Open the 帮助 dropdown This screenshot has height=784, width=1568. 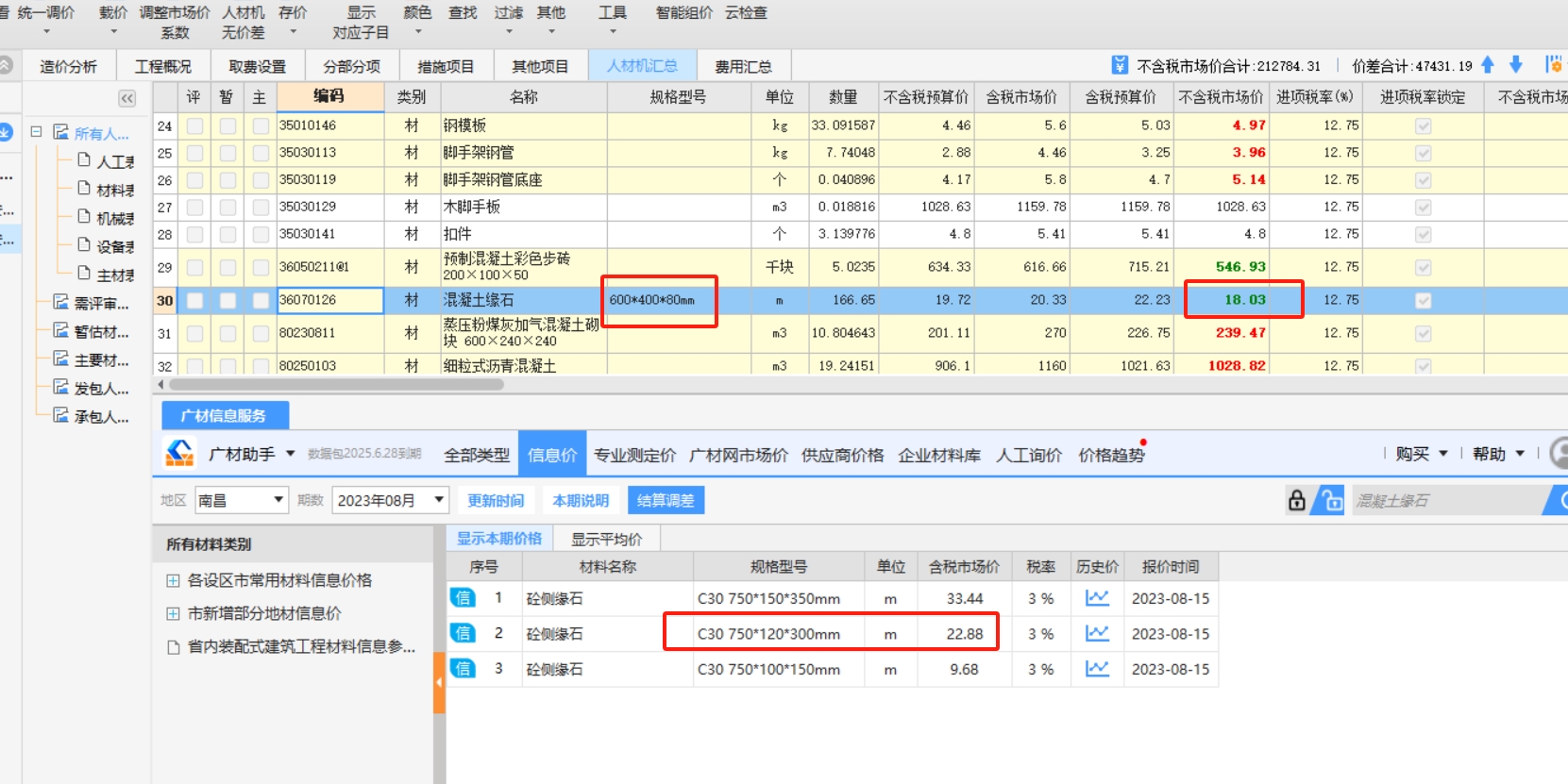(1498, 454)
